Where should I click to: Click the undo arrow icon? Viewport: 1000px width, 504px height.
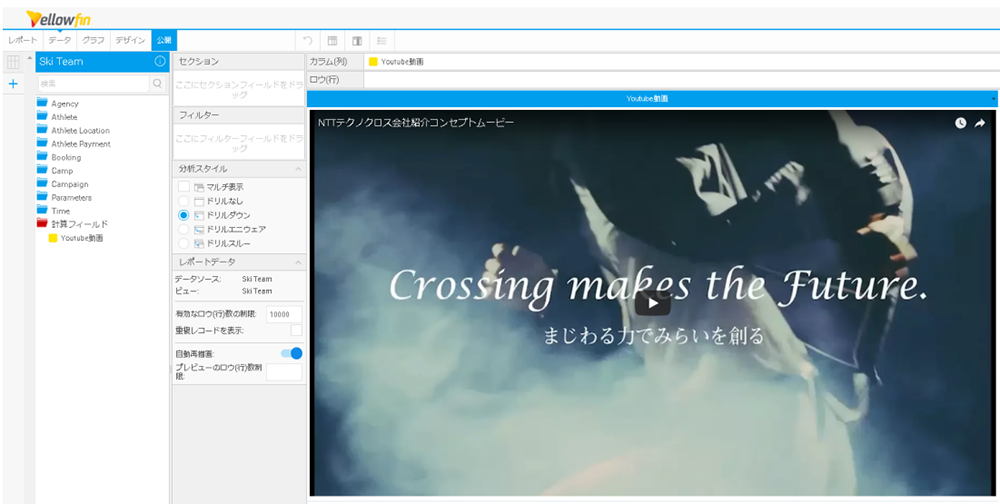tap(308, 41)
